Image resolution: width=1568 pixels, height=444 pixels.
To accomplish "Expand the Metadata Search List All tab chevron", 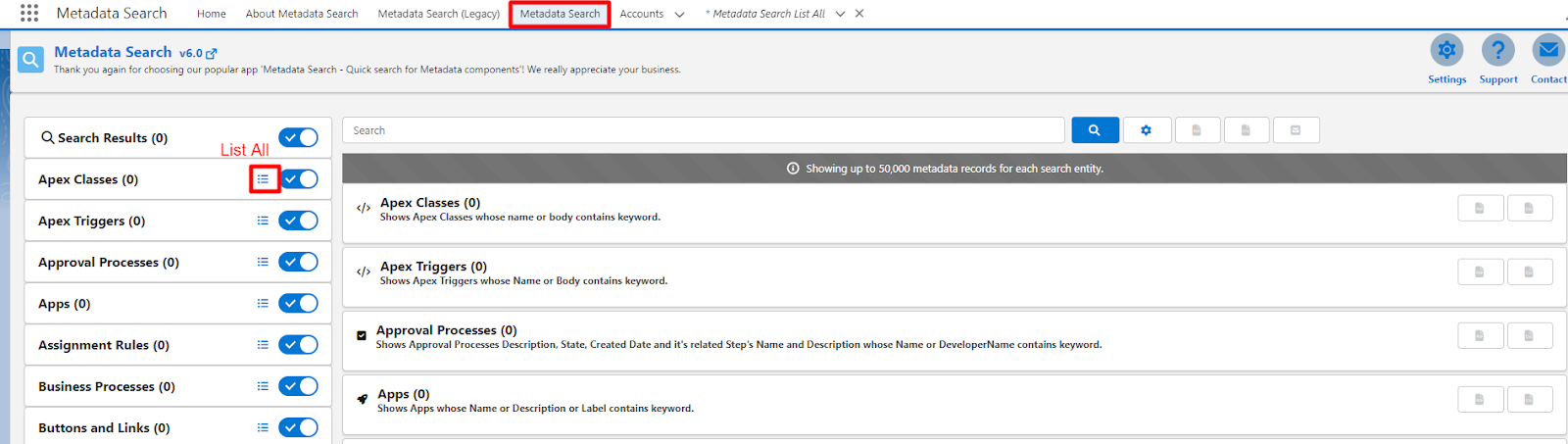I will coord(840,15).
